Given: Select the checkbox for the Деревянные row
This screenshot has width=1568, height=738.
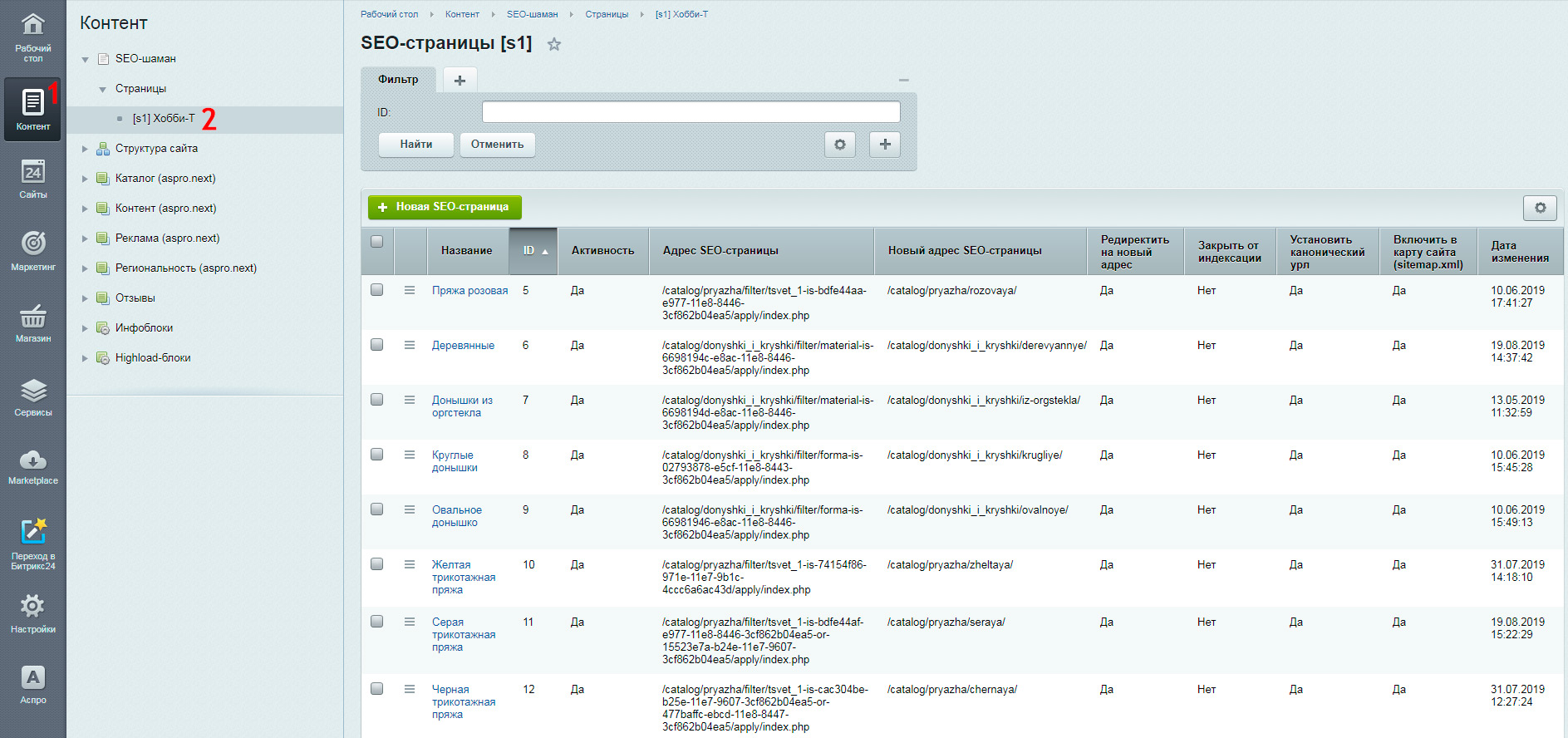Looking at the screenshot, I should (x=376, y=344).
